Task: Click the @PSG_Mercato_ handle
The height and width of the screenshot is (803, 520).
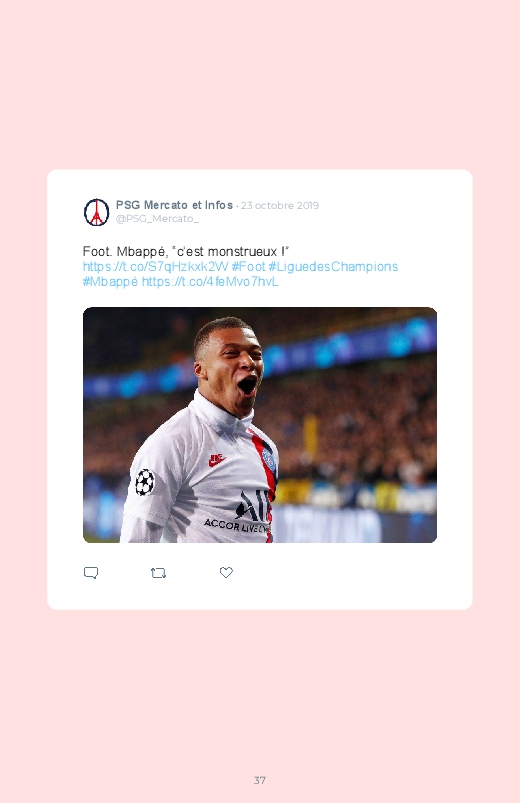Action: (x=157, y=219)
